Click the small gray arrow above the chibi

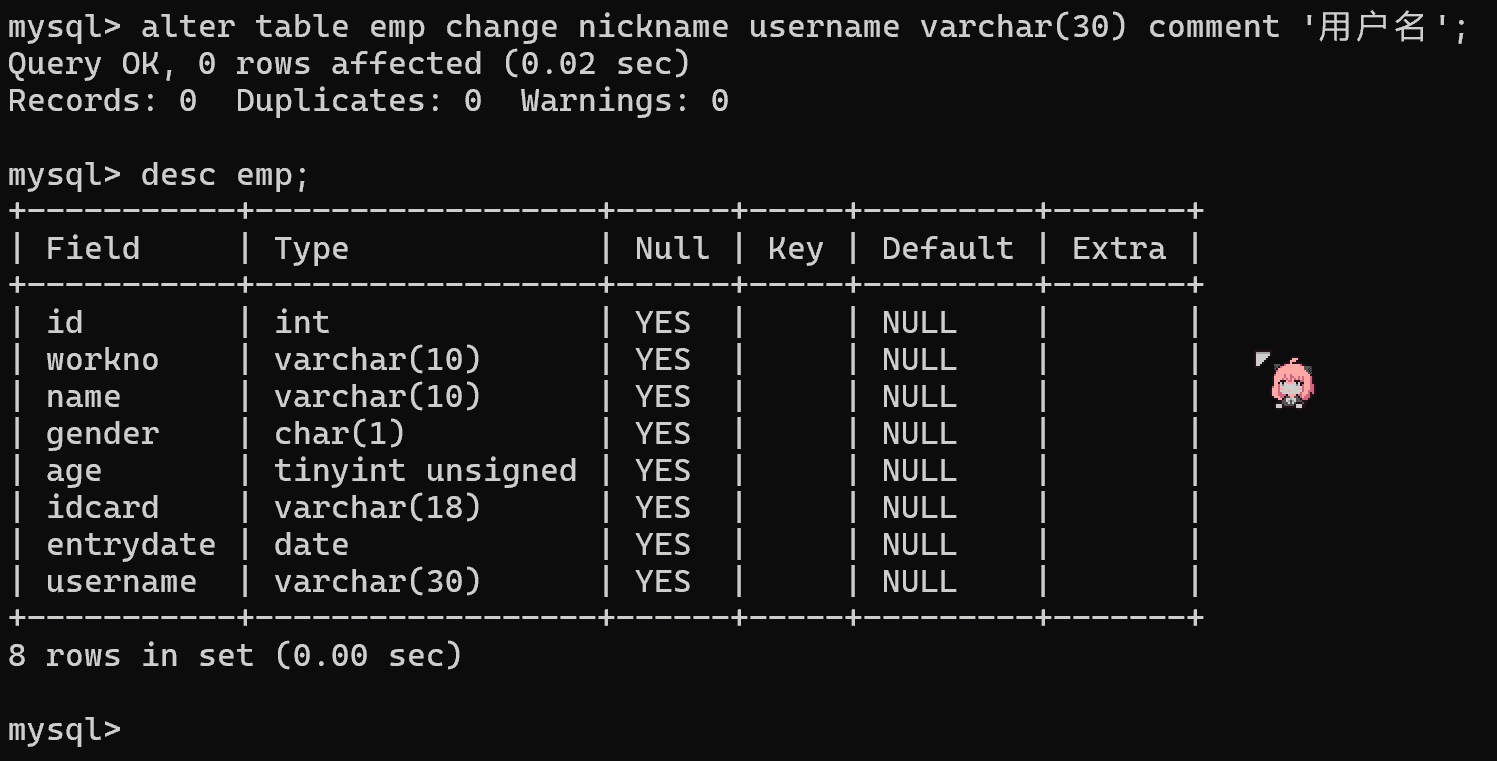(x=1263, y=358)
